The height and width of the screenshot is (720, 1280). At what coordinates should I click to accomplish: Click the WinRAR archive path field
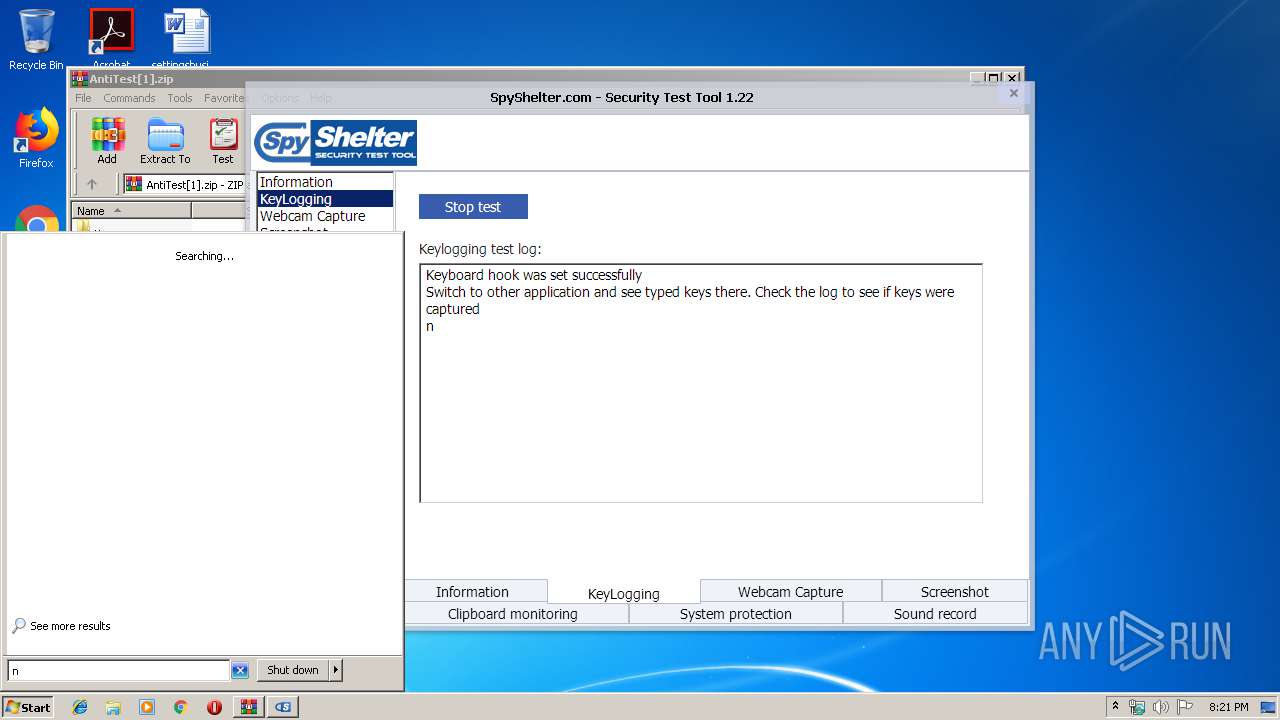185,184
